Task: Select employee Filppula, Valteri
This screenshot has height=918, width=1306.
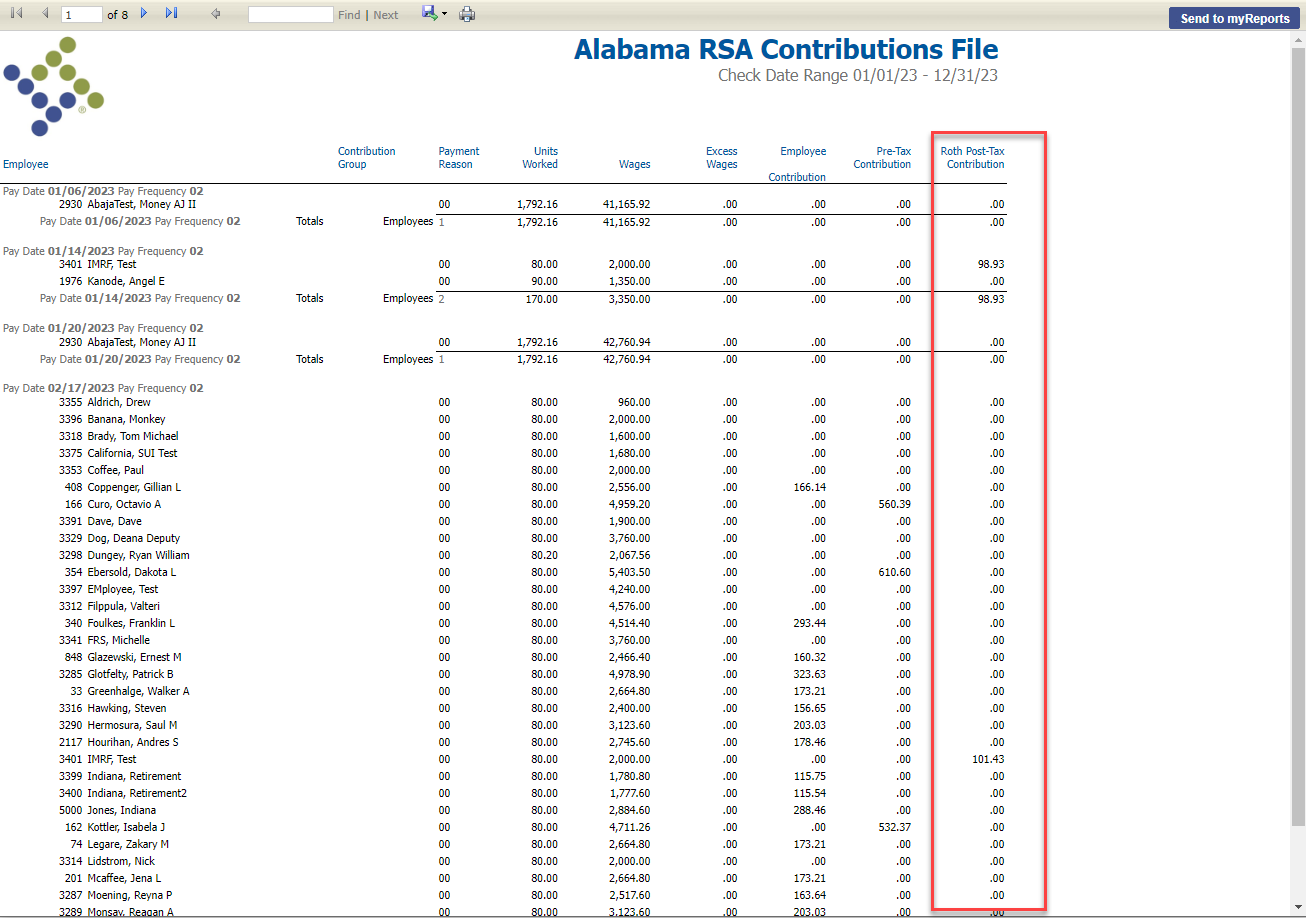Action: [123, 606]
